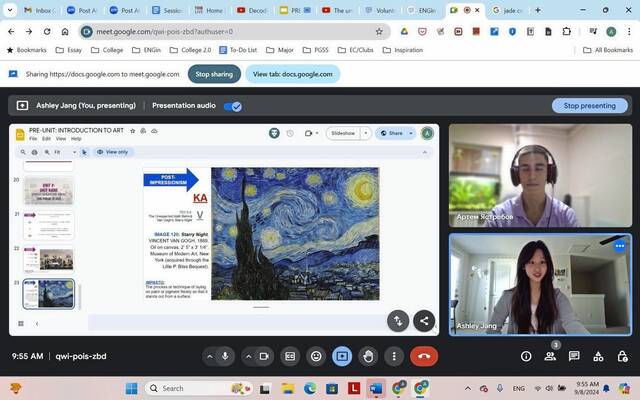This screenshot has width=640, height=400.
Task: Toggle the camera in Meet controls
Action: pyautogui.click(x=264, y=356)
